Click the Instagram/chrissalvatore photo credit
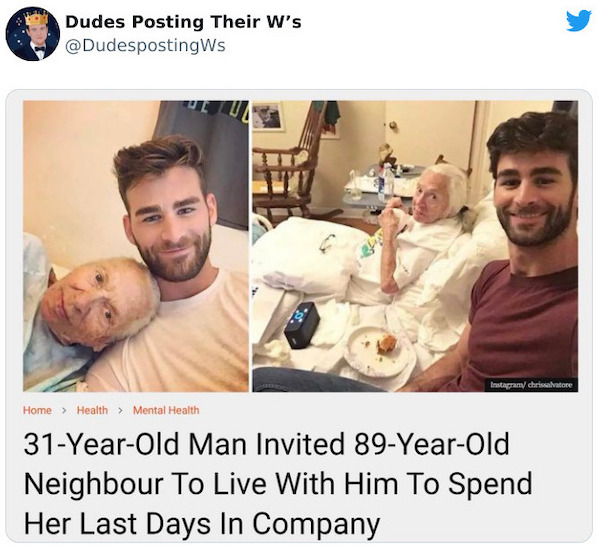600x549 pixels. point(531,385)
